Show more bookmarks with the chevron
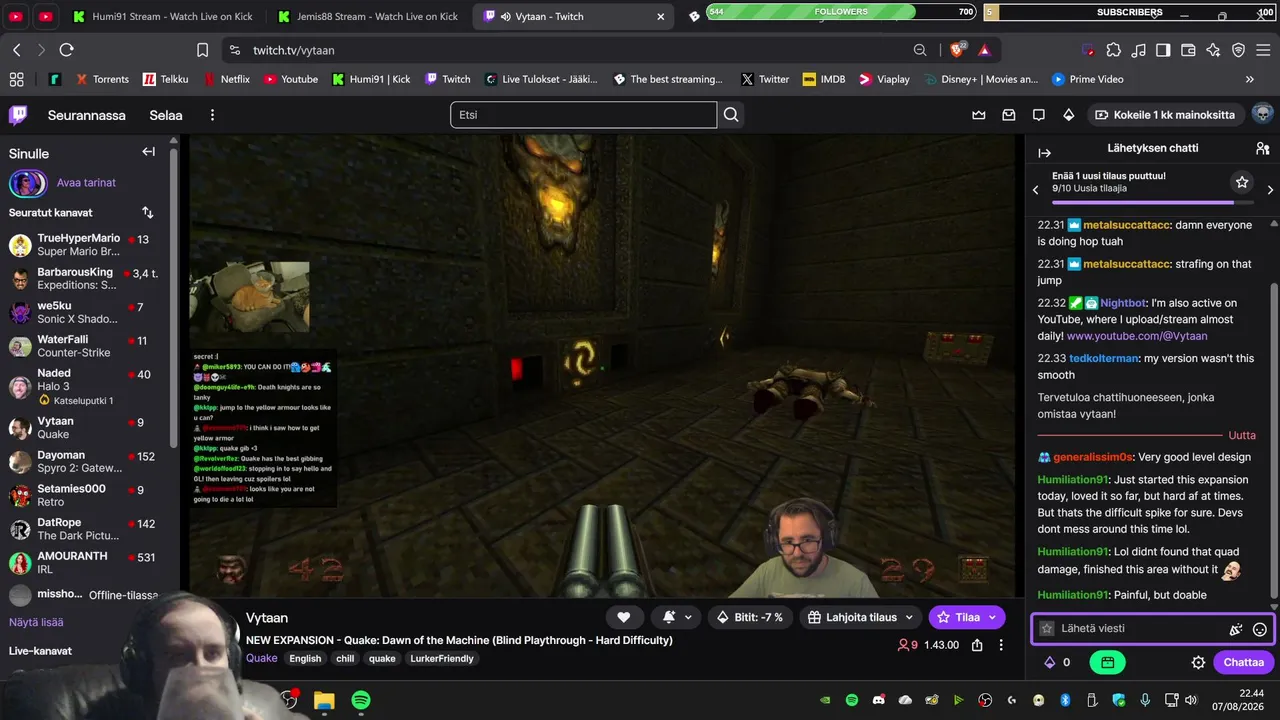Image resolution: width=1280 pixels, height=720 pixels. coord(1249,79)
